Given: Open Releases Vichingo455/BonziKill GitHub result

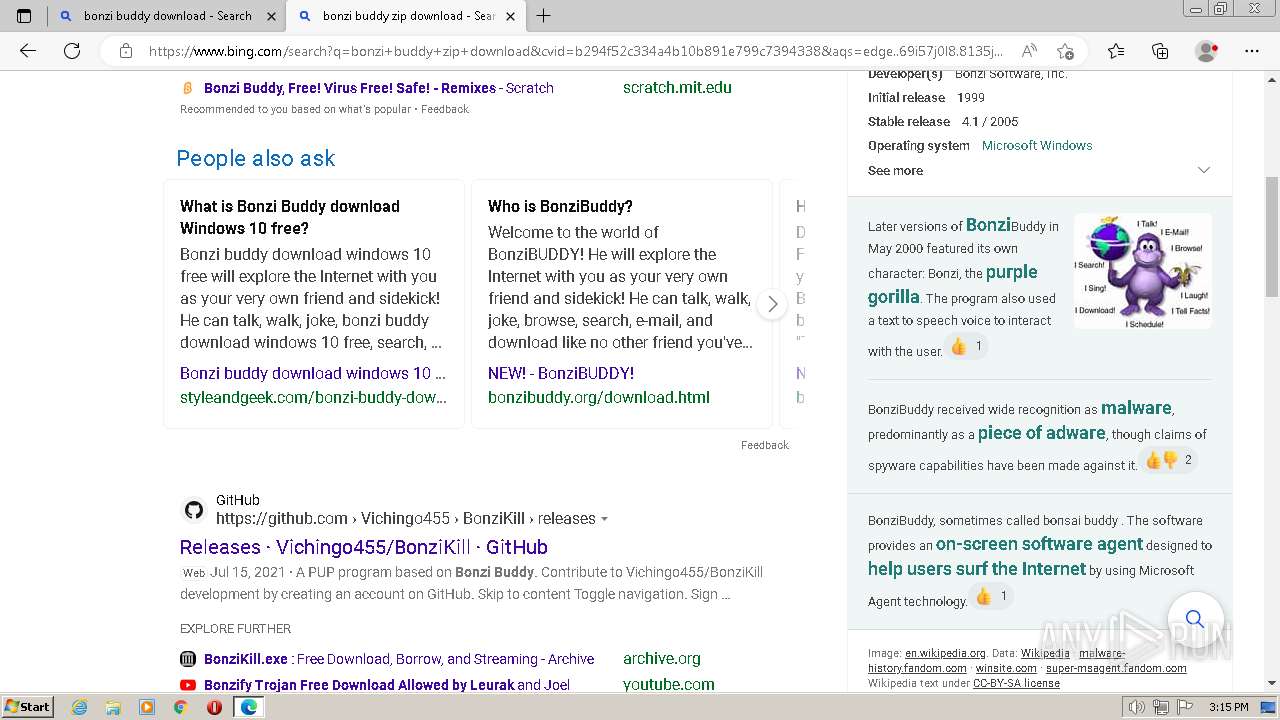Looking at the screenshot, I should click(364, 547).
